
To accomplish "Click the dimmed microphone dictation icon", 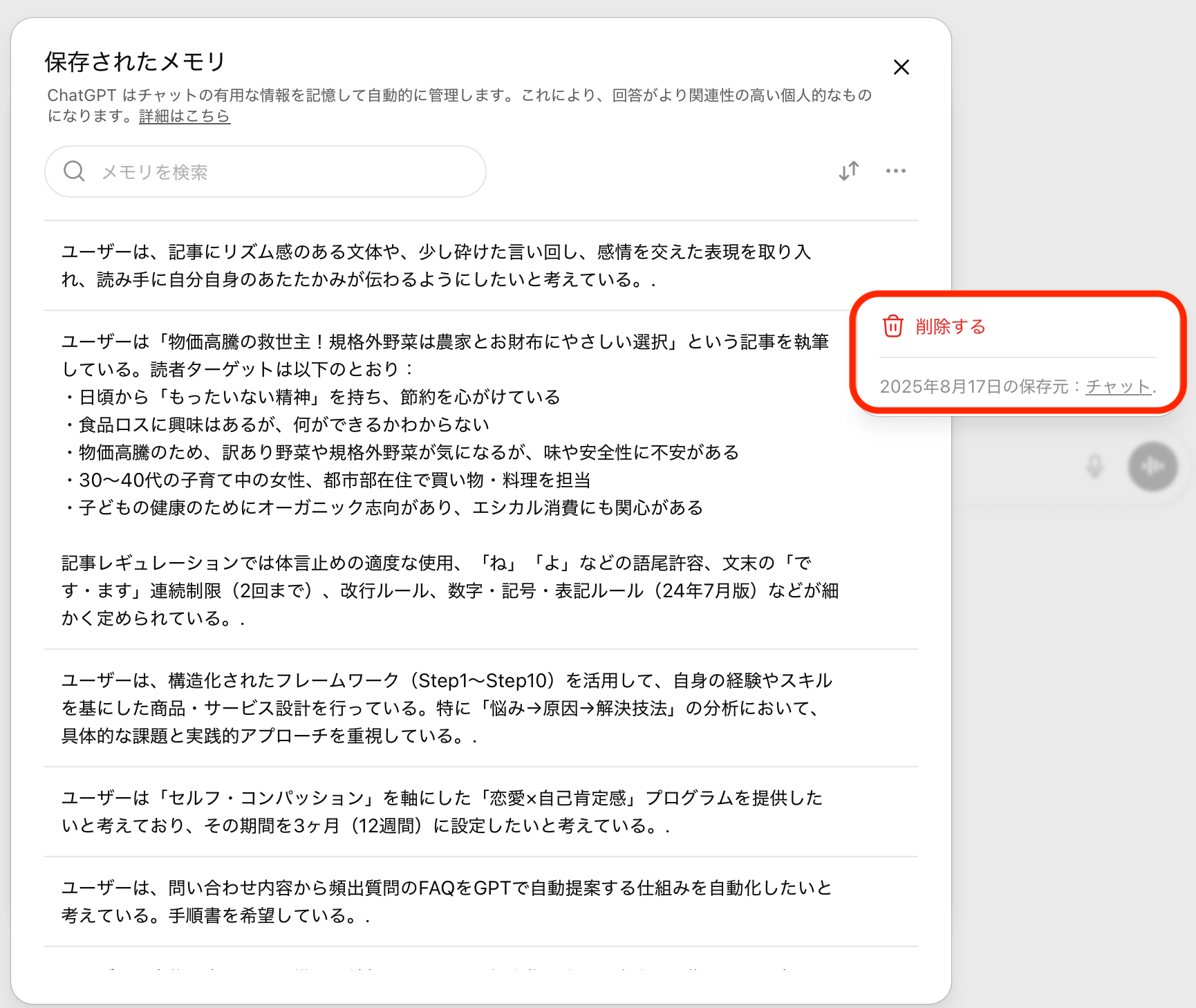I will click(x=1094, y=467).
